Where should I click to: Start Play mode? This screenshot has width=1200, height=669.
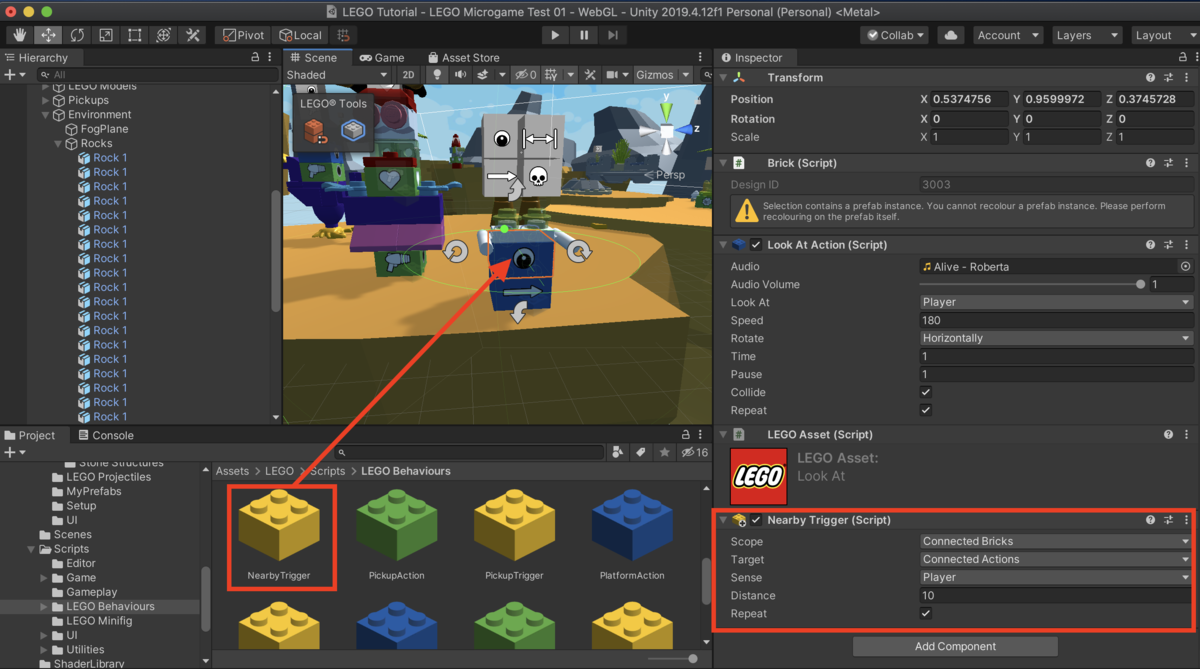coord(555,35)
